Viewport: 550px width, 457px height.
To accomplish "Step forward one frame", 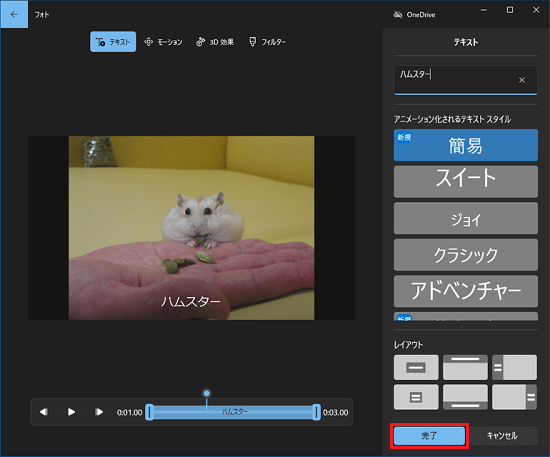I will (99, 412).
